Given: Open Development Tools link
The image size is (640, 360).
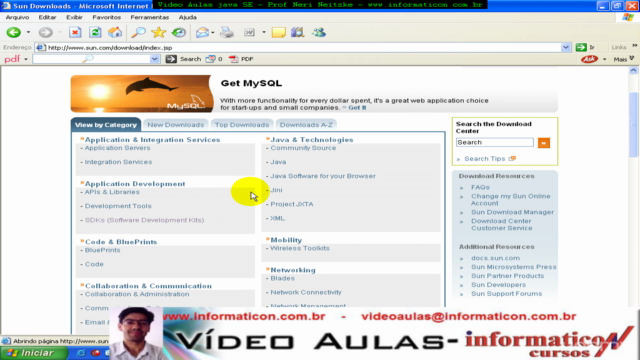Looking at the screenshot, I should [x=118, y=206].
